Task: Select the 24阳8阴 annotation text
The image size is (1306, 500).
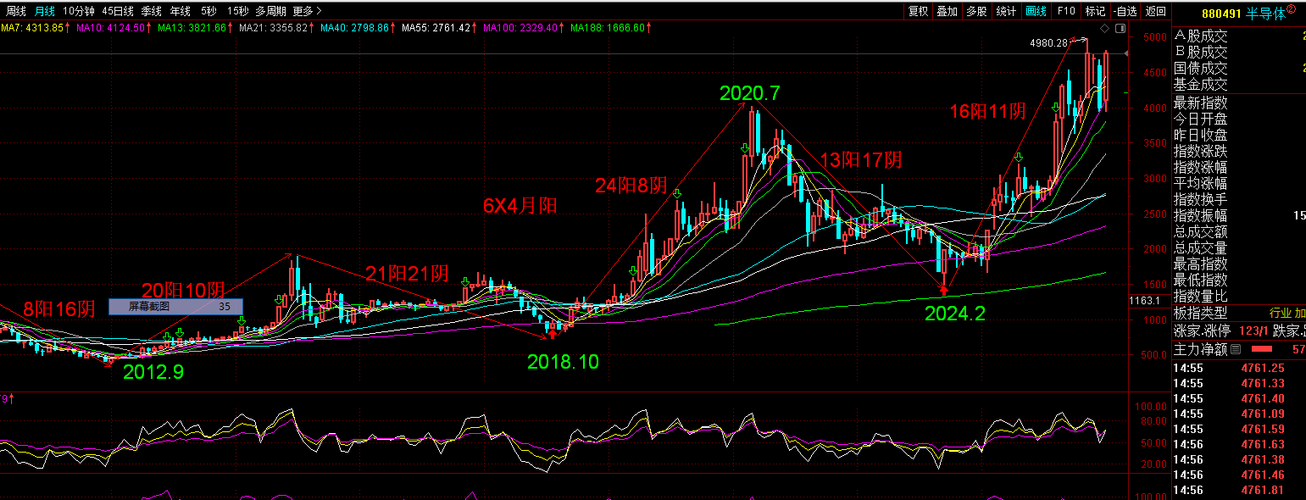Action: pos(630,185)
